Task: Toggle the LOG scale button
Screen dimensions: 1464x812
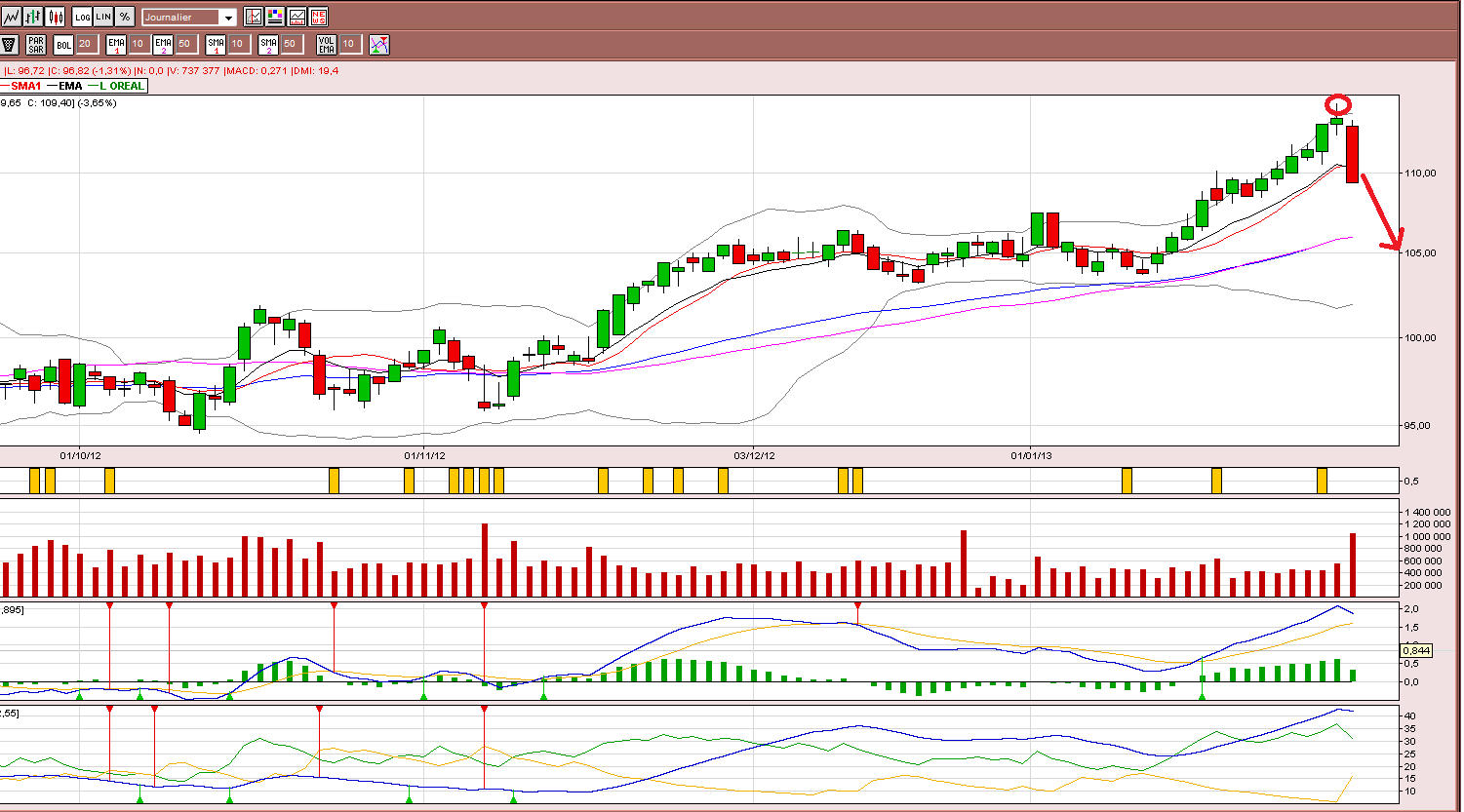Action: tap(83, 17)
